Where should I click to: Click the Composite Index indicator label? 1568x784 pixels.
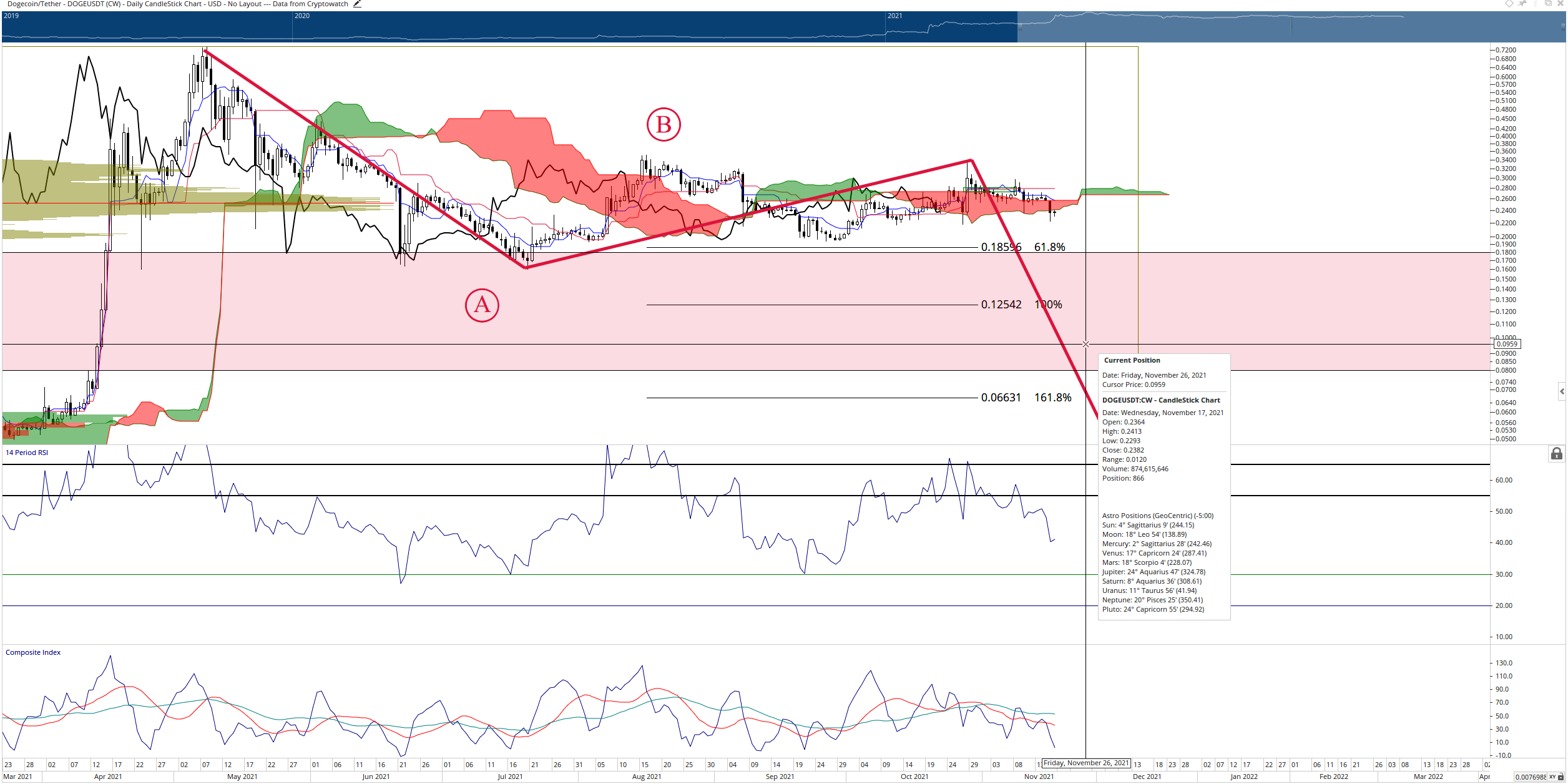coord(33,652)
